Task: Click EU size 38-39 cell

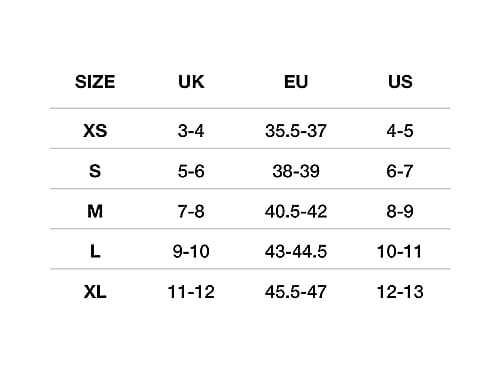Action: click(x=296, y=171)
